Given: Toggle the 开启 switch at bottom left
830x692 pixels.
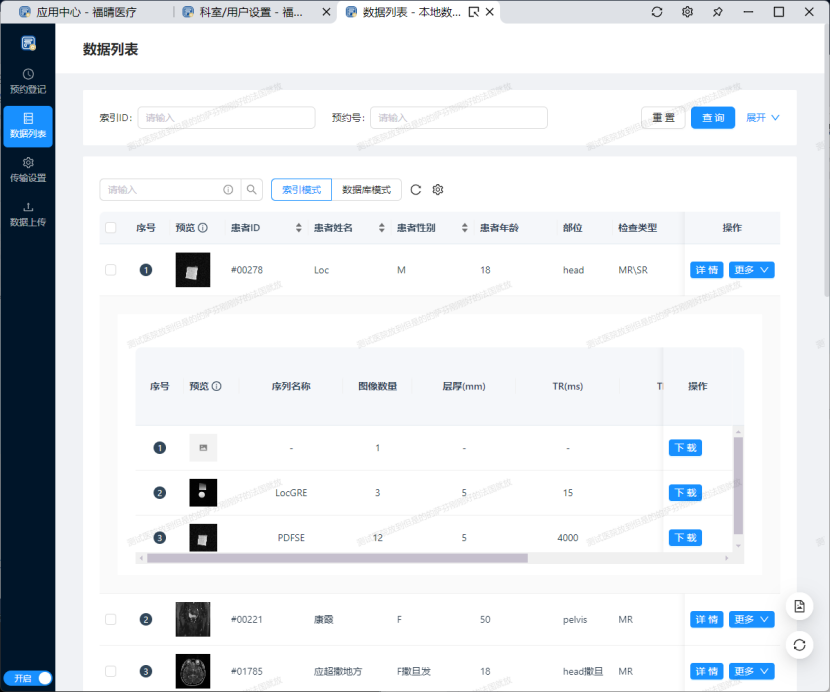Looking at the screenshot, I should [x=27, y=678].
